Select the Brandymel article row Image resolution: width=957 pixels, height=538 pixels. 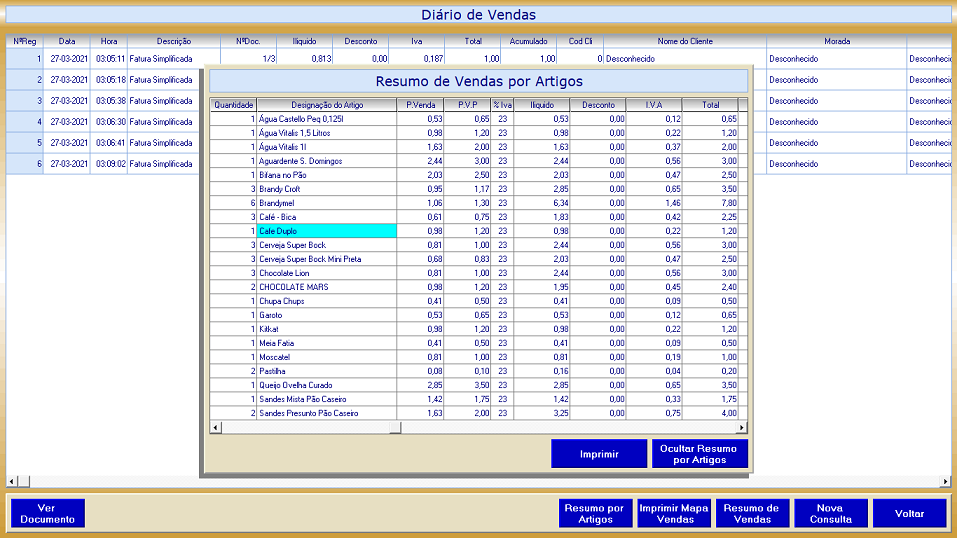click(x=326, y=203)
